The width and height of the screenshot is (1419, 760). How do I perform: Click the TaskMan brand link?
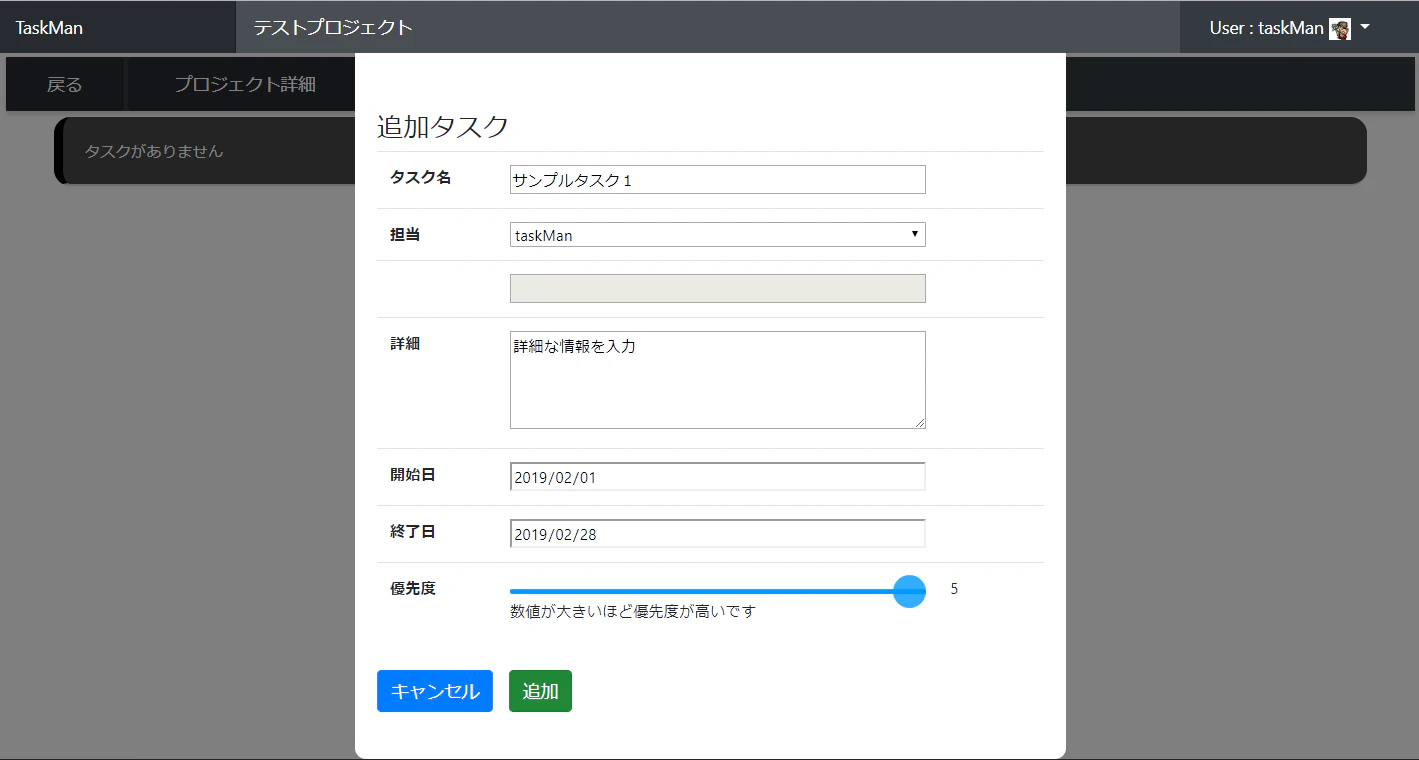(49, 28)
